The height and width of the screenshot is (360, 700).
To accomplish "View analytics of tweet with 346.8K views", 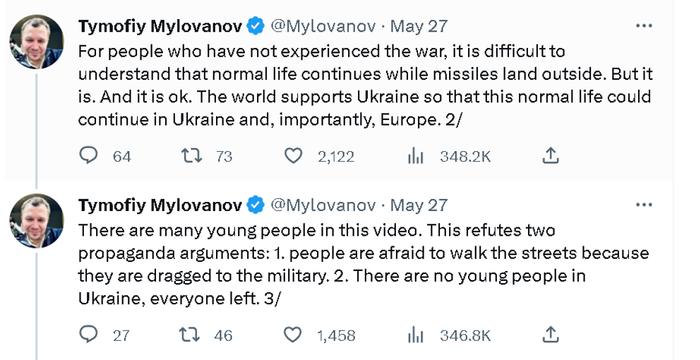I will point(415,335).
